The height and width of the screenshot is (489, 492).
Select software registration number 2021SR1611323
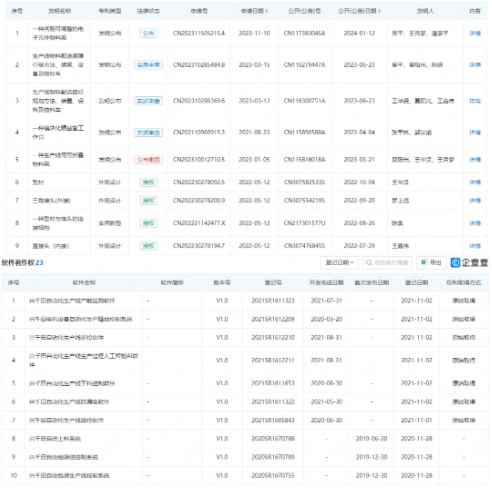click(273, 301)
